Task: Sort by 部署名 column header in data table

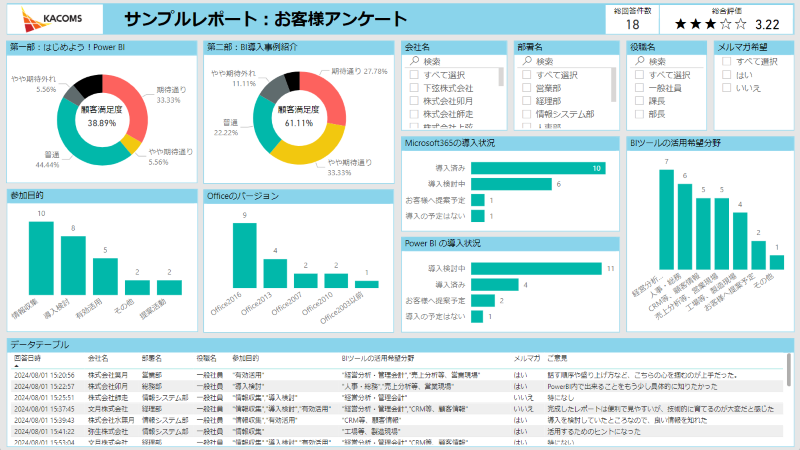Action: tap(152, 359)
